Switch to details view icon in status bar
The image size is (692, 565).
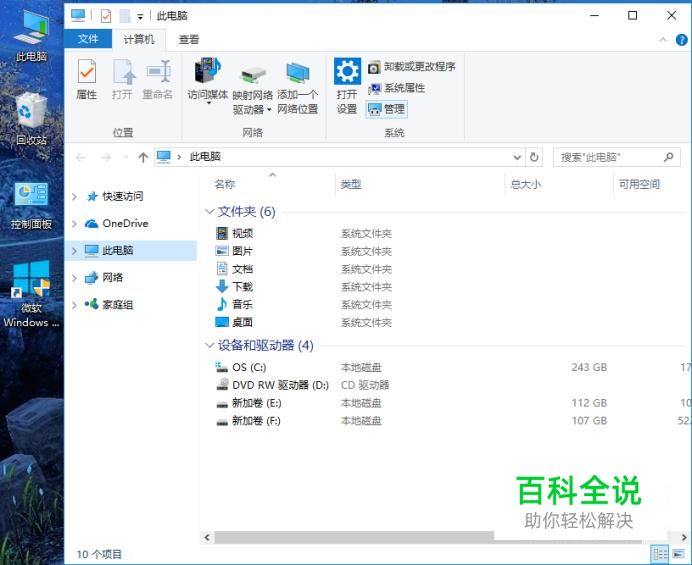660,554
